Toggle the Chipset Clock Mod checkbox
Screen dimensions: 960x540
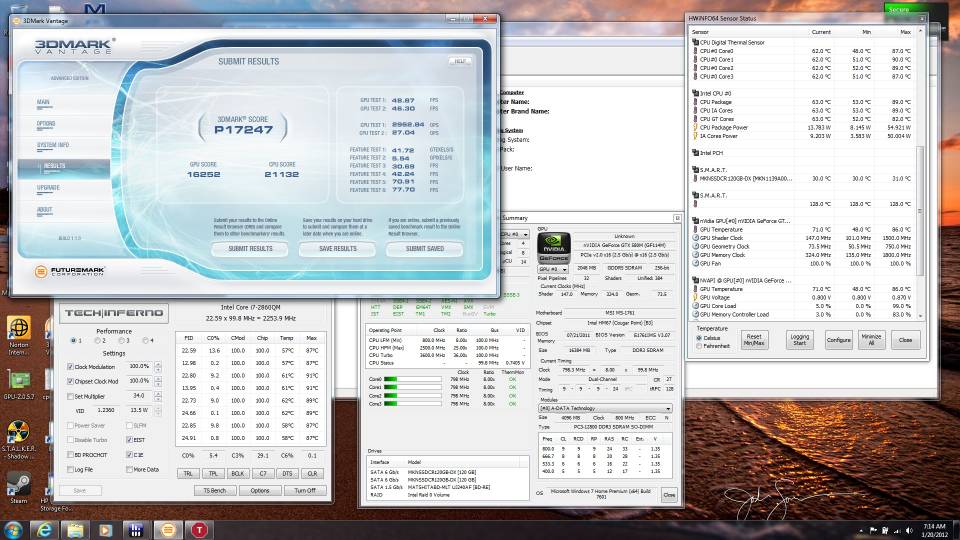(70, 381)
